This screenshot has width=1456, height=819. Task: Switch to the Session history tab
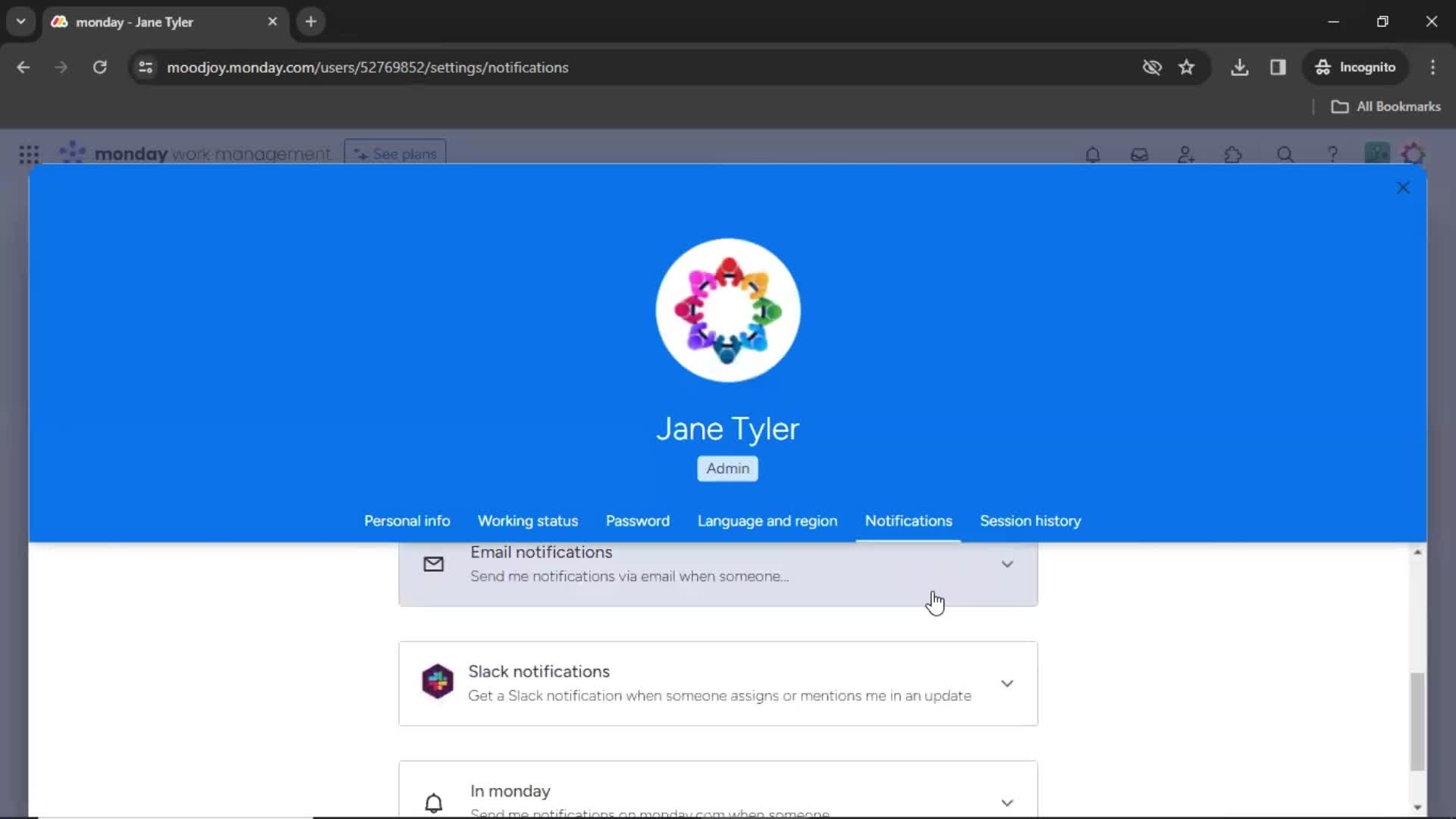coord(1030,521)
